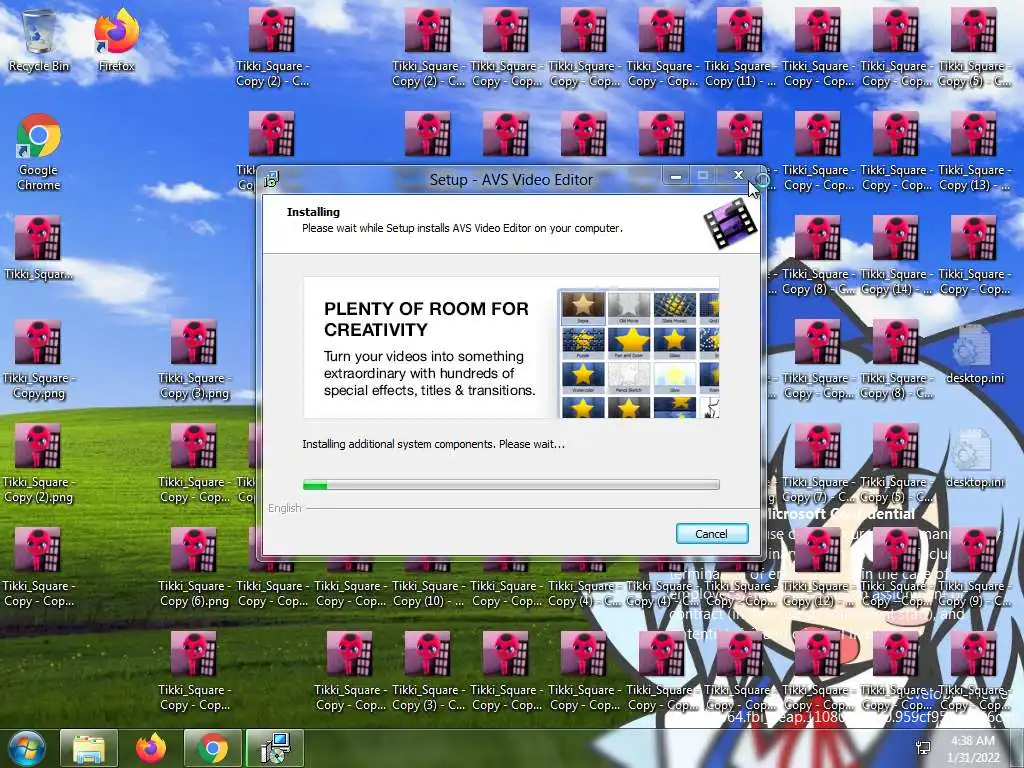
Task: Click the Sepia effect thumbnail in the banner
Action: (583, 308)
